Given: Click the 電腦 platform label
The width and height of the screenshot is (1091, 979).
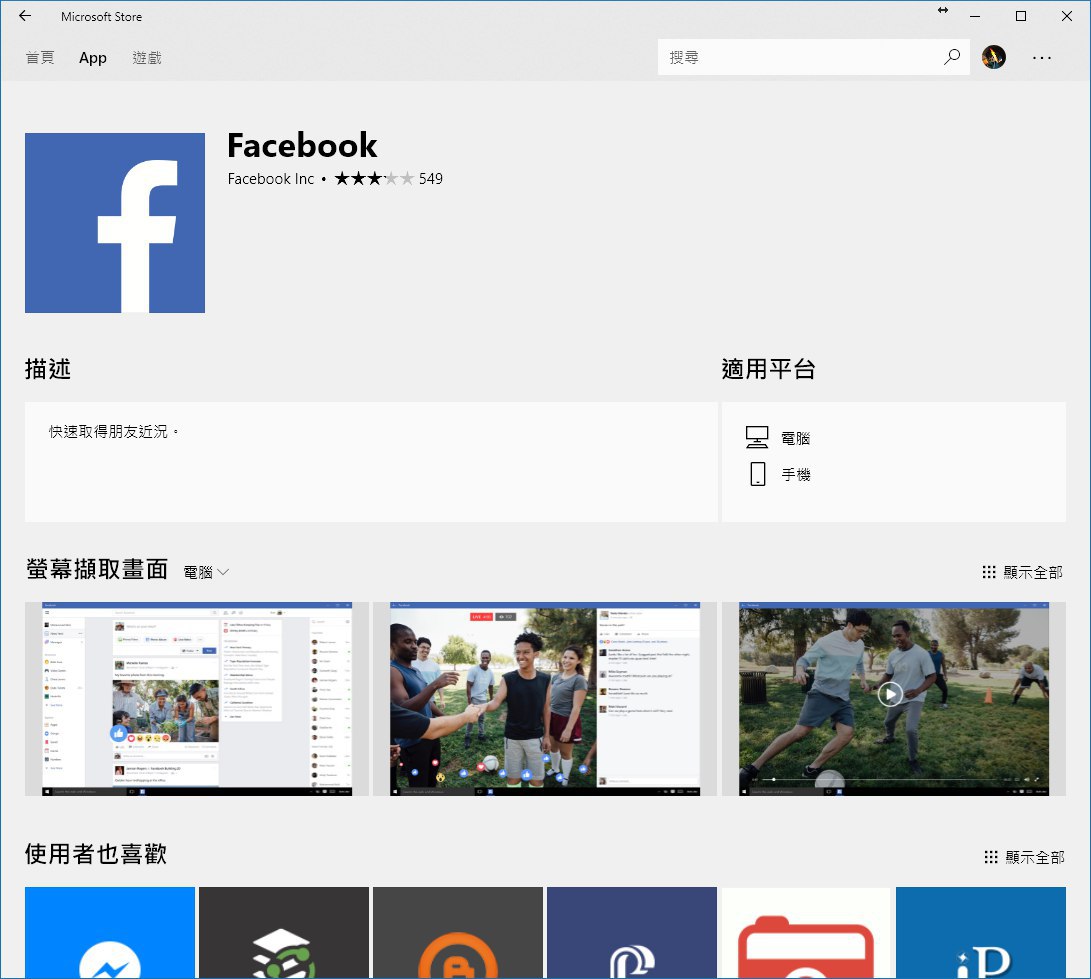Looking at the screenshot, I should click(795, 438).
